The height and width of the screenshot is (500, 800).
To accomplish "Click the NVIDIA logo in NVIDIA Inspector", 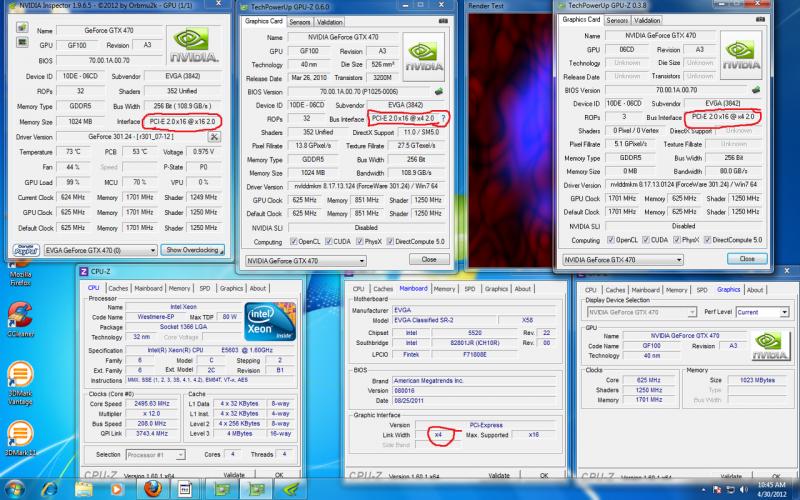I will tap(194, 45).
